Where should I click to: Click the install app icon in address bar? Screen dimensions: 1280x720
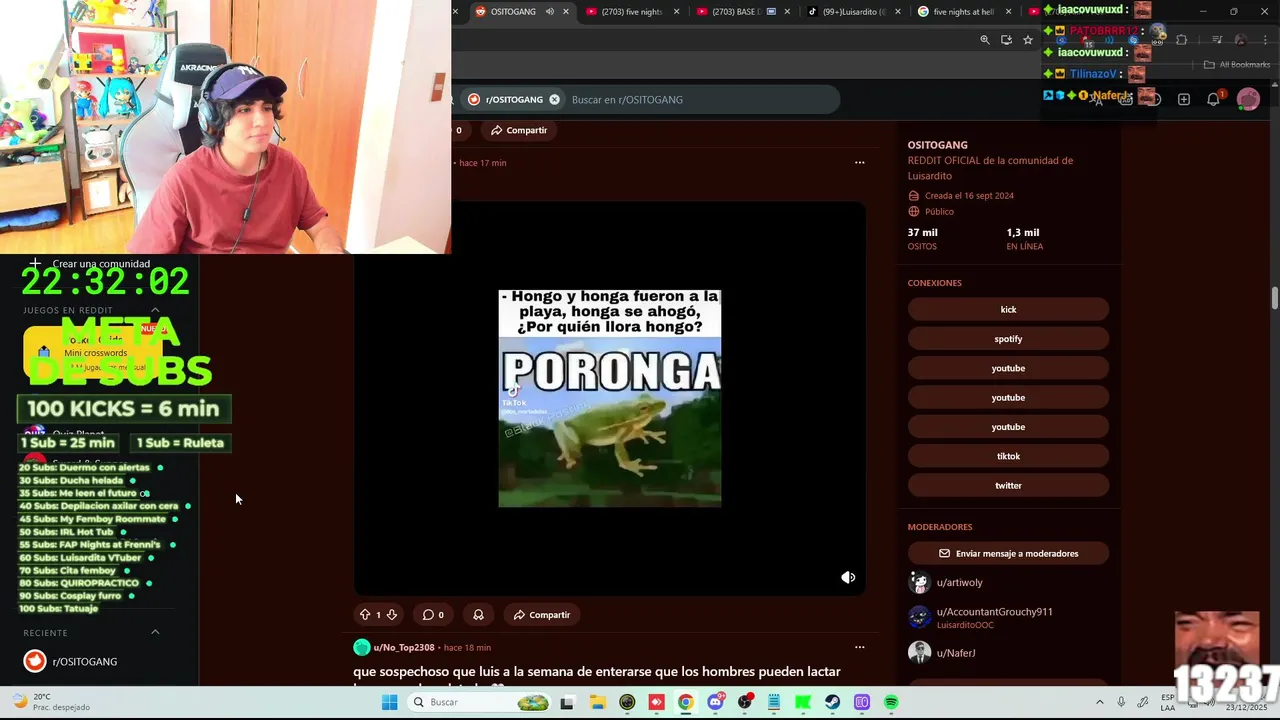[1006, 40]
